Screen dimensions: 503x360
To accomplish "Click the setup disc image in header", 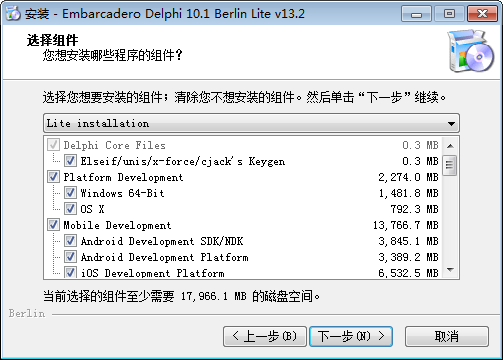I will pos(471,51).
